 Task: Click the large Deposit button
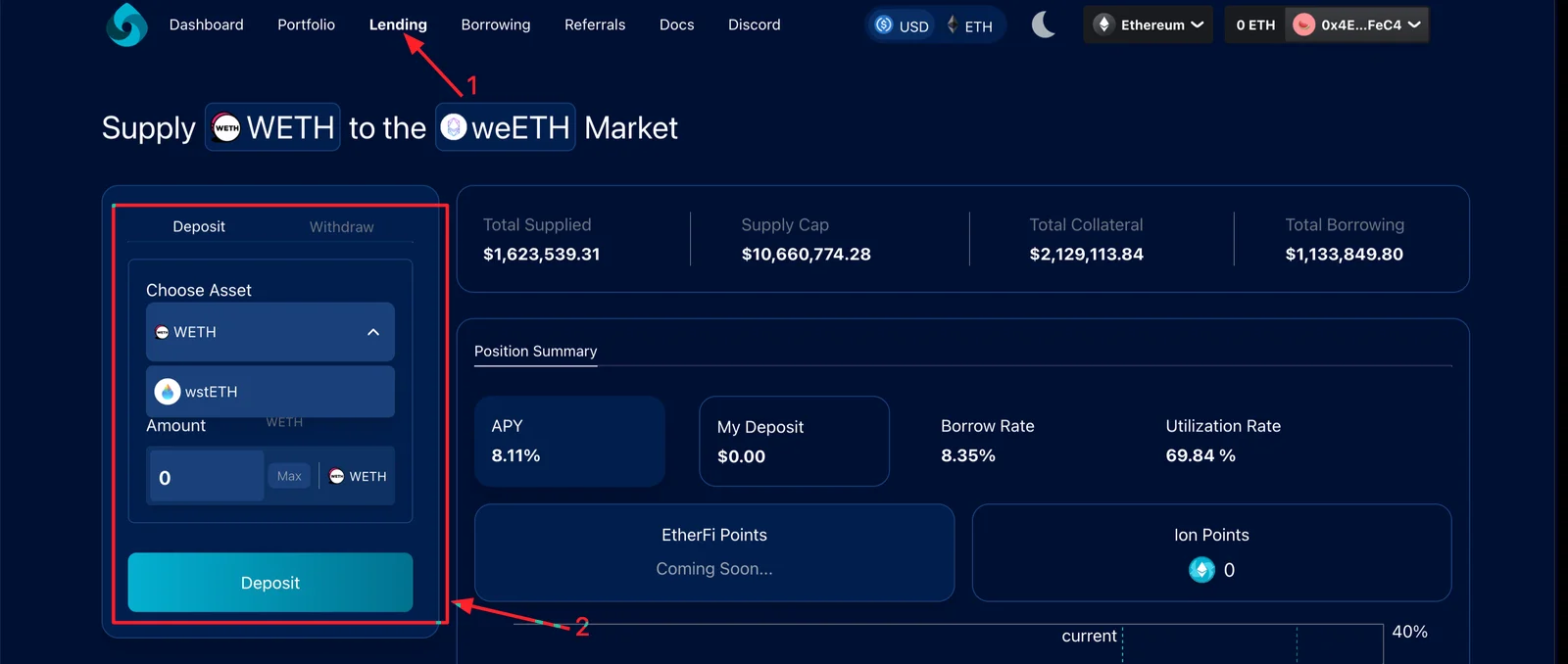click(x=270, y=583)
